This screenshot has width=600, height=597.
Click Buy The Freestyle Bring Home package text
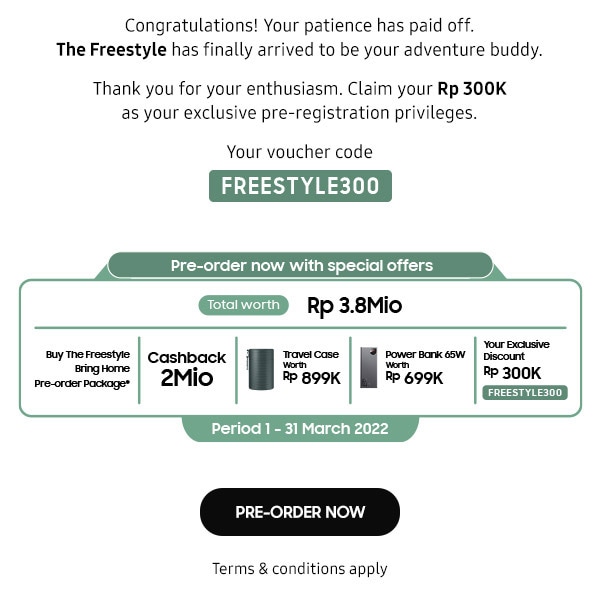[82, 369]
